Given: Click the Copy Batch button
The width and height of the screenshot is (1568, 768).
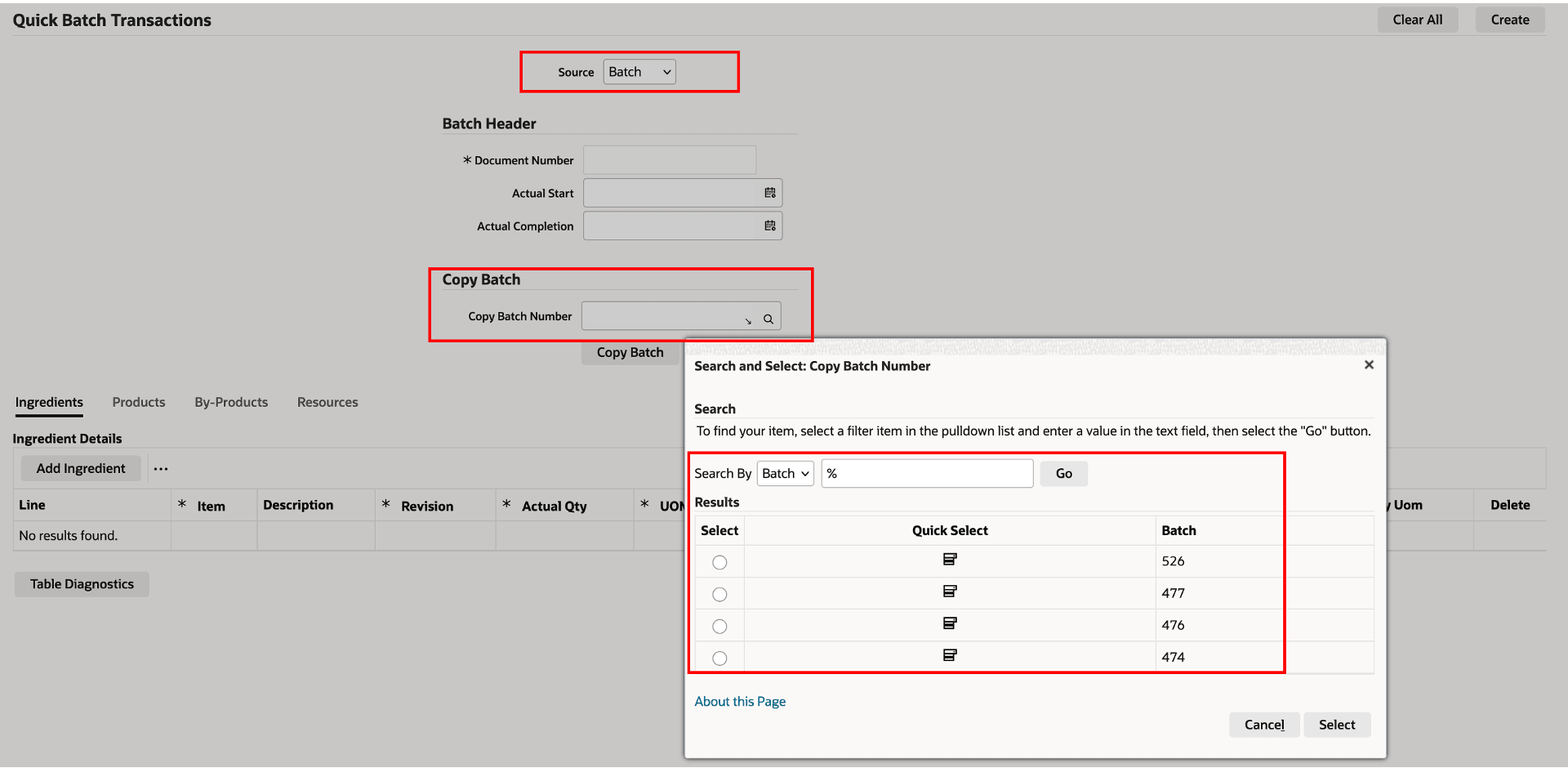Looking at the screenshot, I should pyautogui.click(x=629, y=352).
